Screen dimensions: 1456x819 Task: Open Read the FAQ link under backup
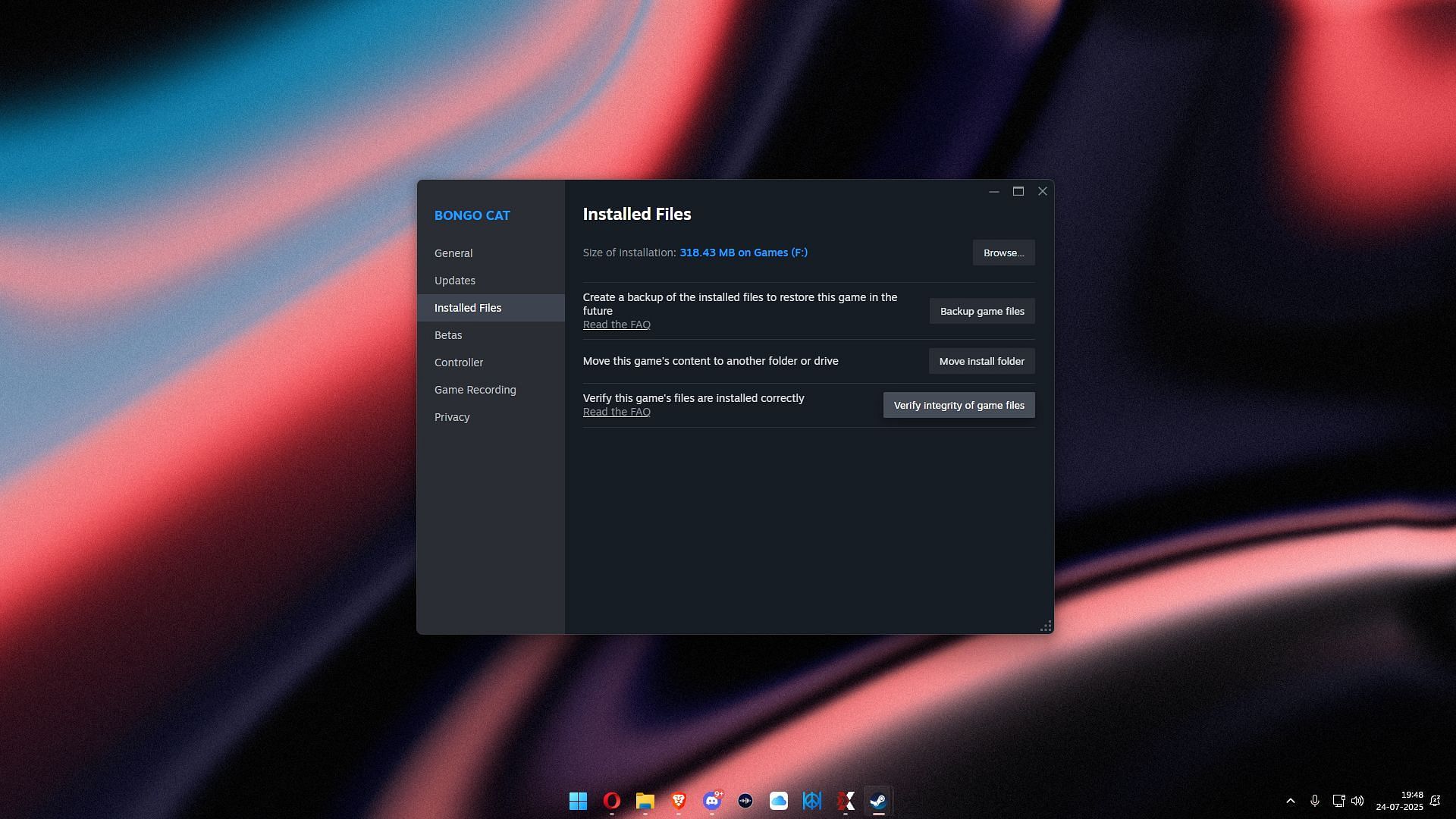coord(617,325)
